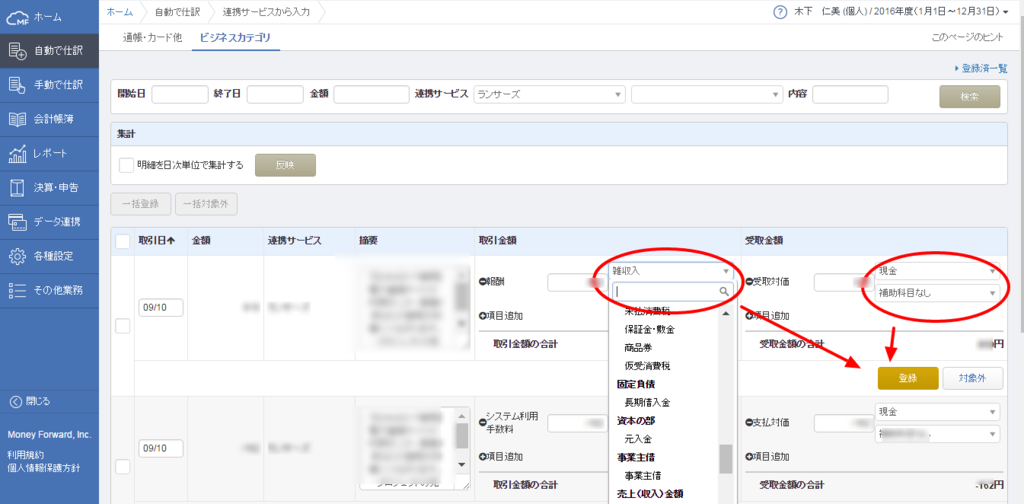Open the レポート chart icon
Screen dimensions: 1024x504
click(17, 153)
